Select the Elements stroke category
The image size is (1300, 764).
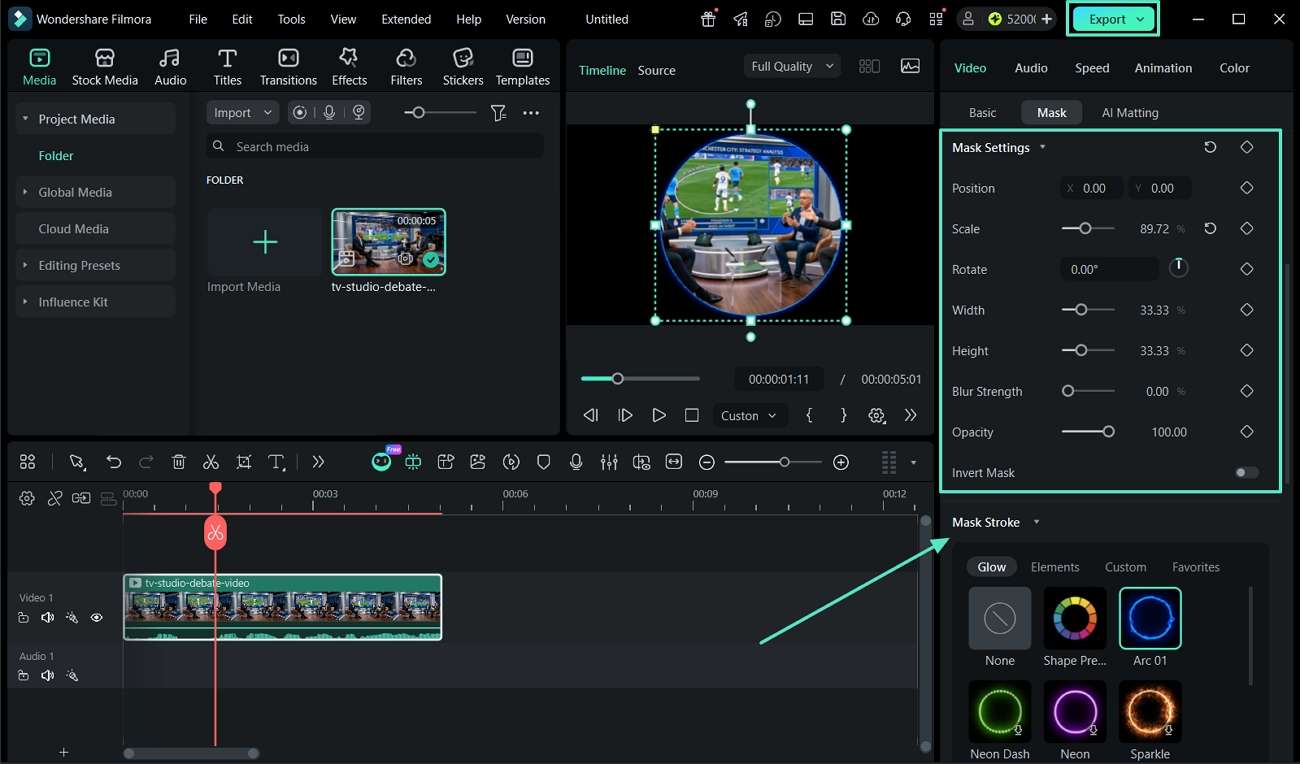click(1055, 567)
